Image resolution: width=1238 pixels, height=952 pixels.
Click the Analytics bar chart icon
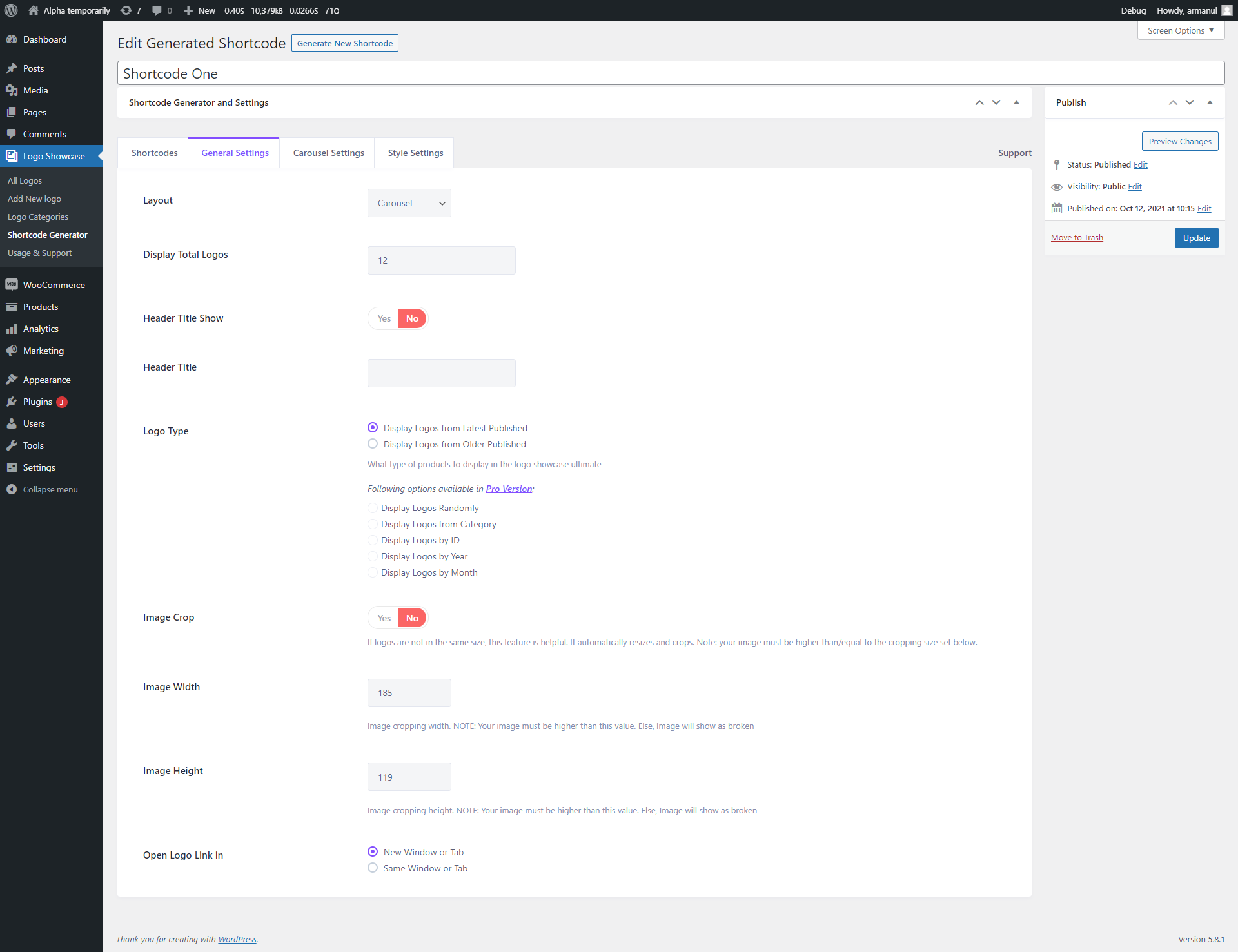click(x=12, y=329)
